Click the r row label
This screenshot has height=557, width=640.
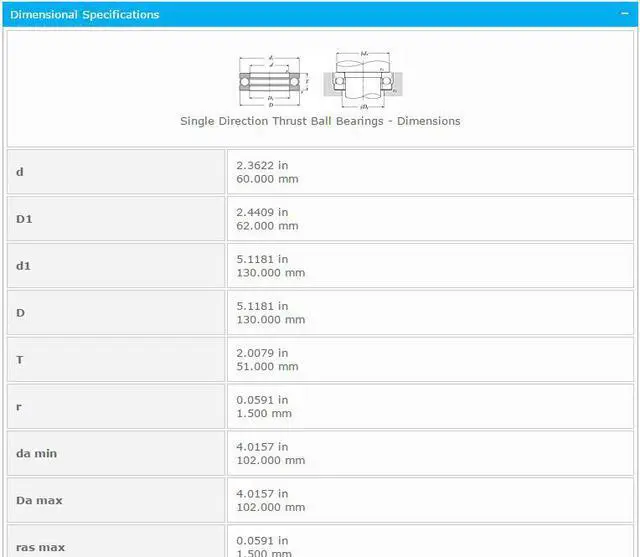[19, 406]
